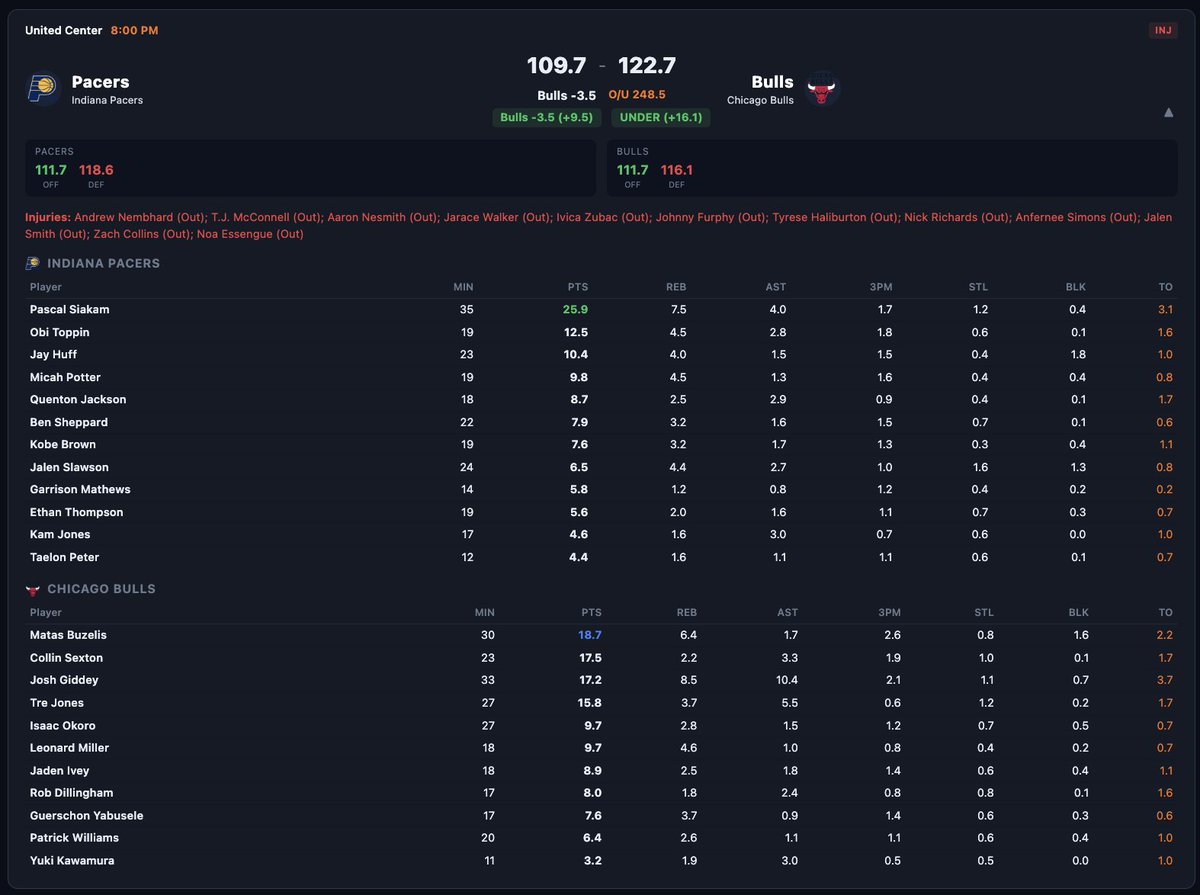Click Jay Huff's 1.8 blocks value
The height and width of the screenshot is (895, 1200).
1076,355
